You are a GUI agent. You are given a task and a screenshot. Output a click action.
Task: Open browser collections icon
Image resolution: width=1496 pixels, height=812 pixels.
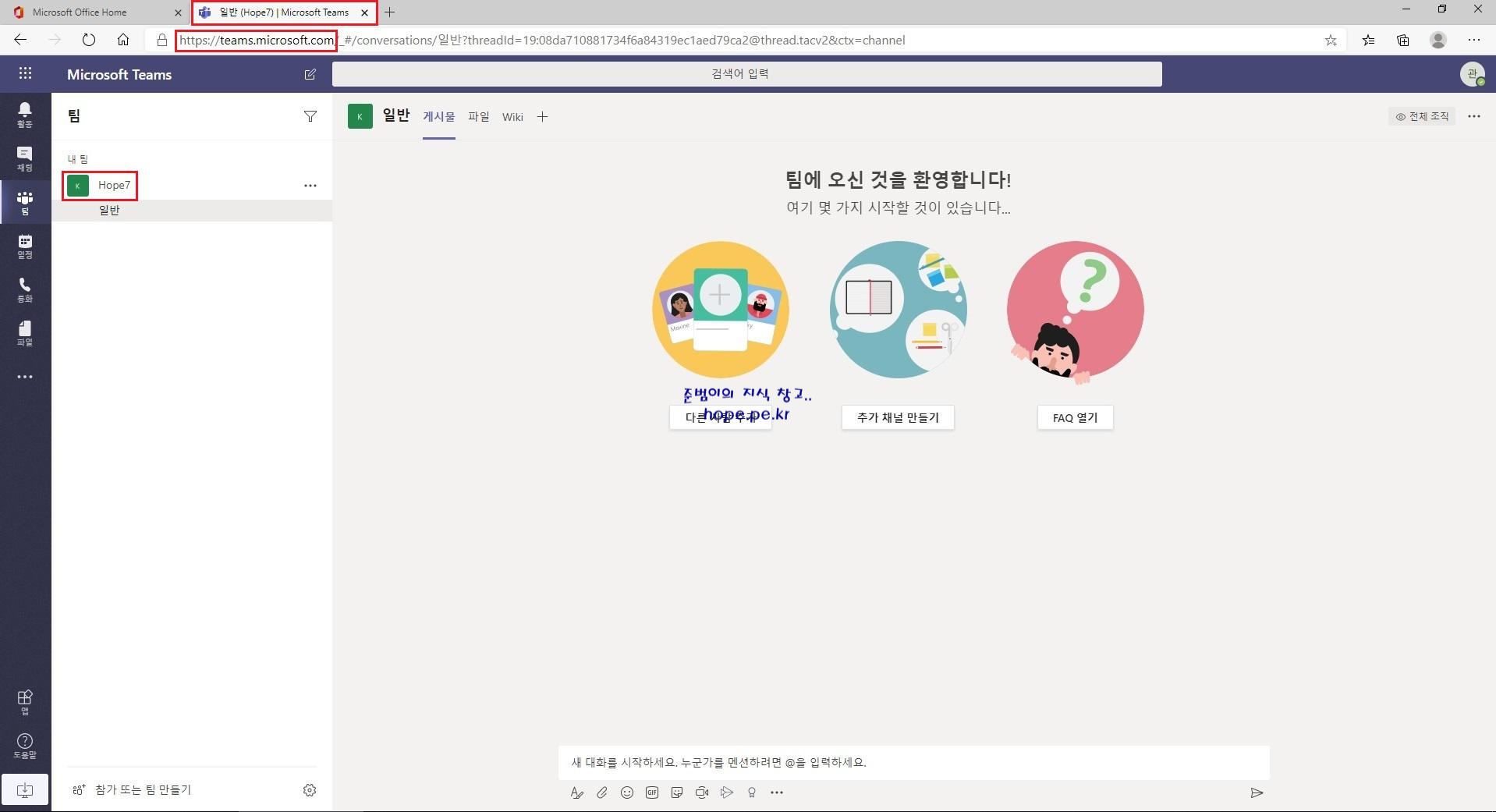pyautogui.click(x=1403, y=41)
